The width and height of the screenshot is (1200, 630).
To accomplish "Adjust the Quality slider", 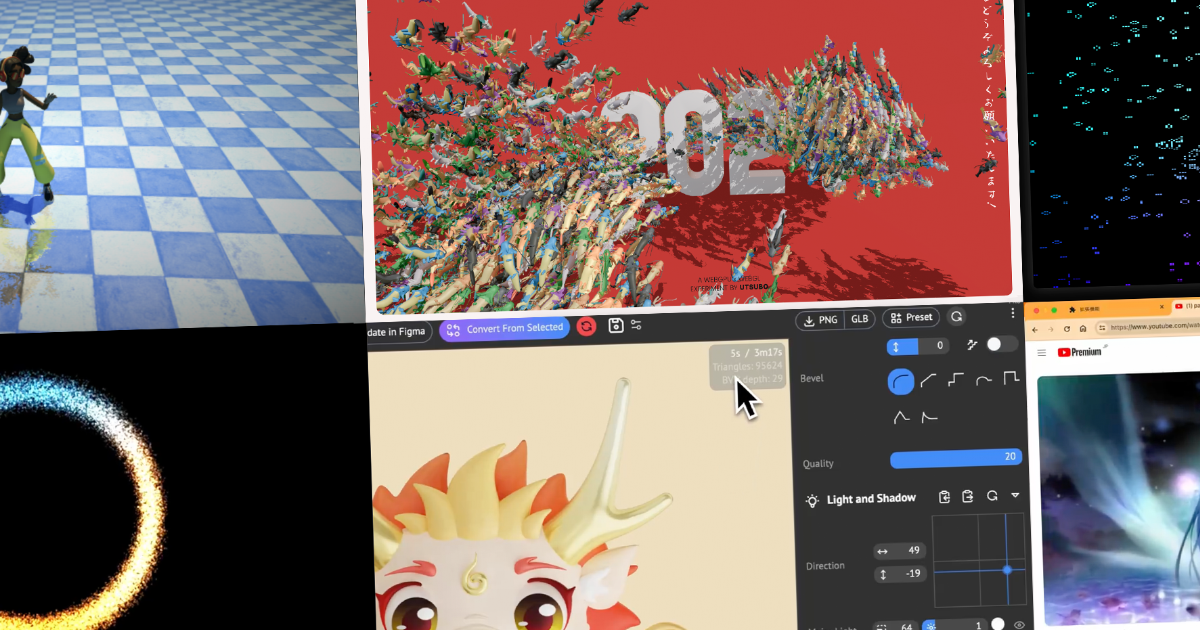I will pos(956,457).
